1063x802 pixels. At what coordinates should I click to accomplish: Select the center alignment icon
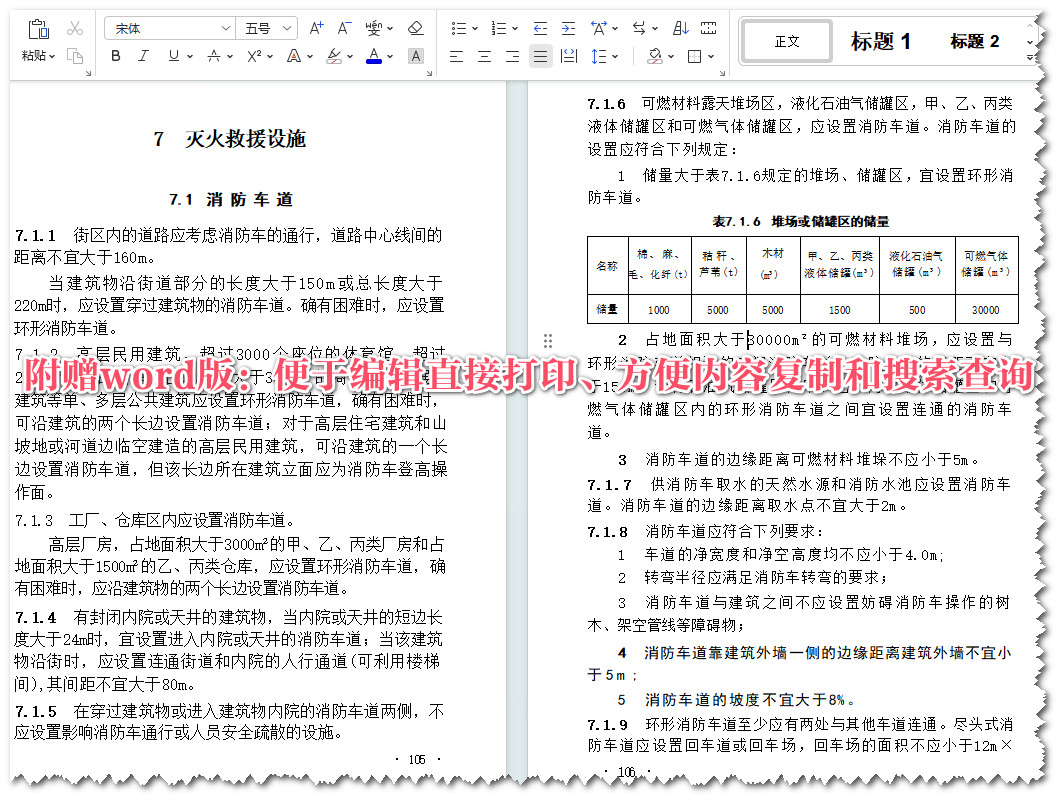coord(485,56)
